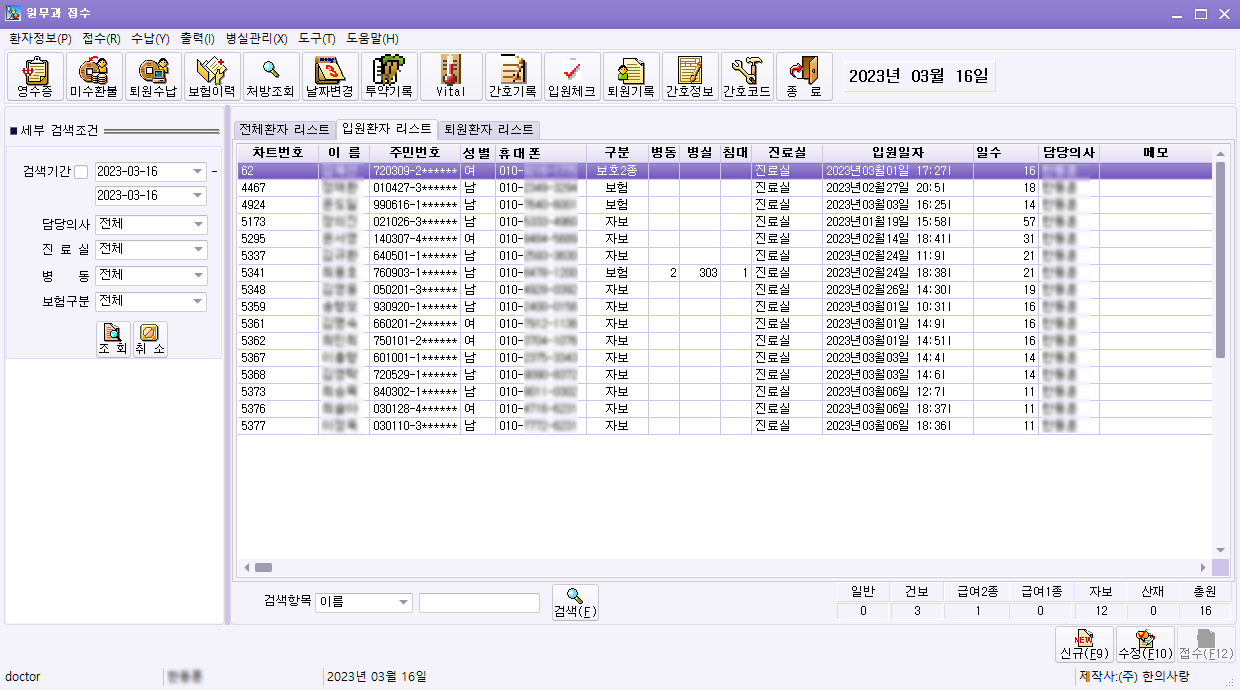1240x690 pixels.
Task: Click the 조회 search-condition button
Action: (x=113, y=340)
